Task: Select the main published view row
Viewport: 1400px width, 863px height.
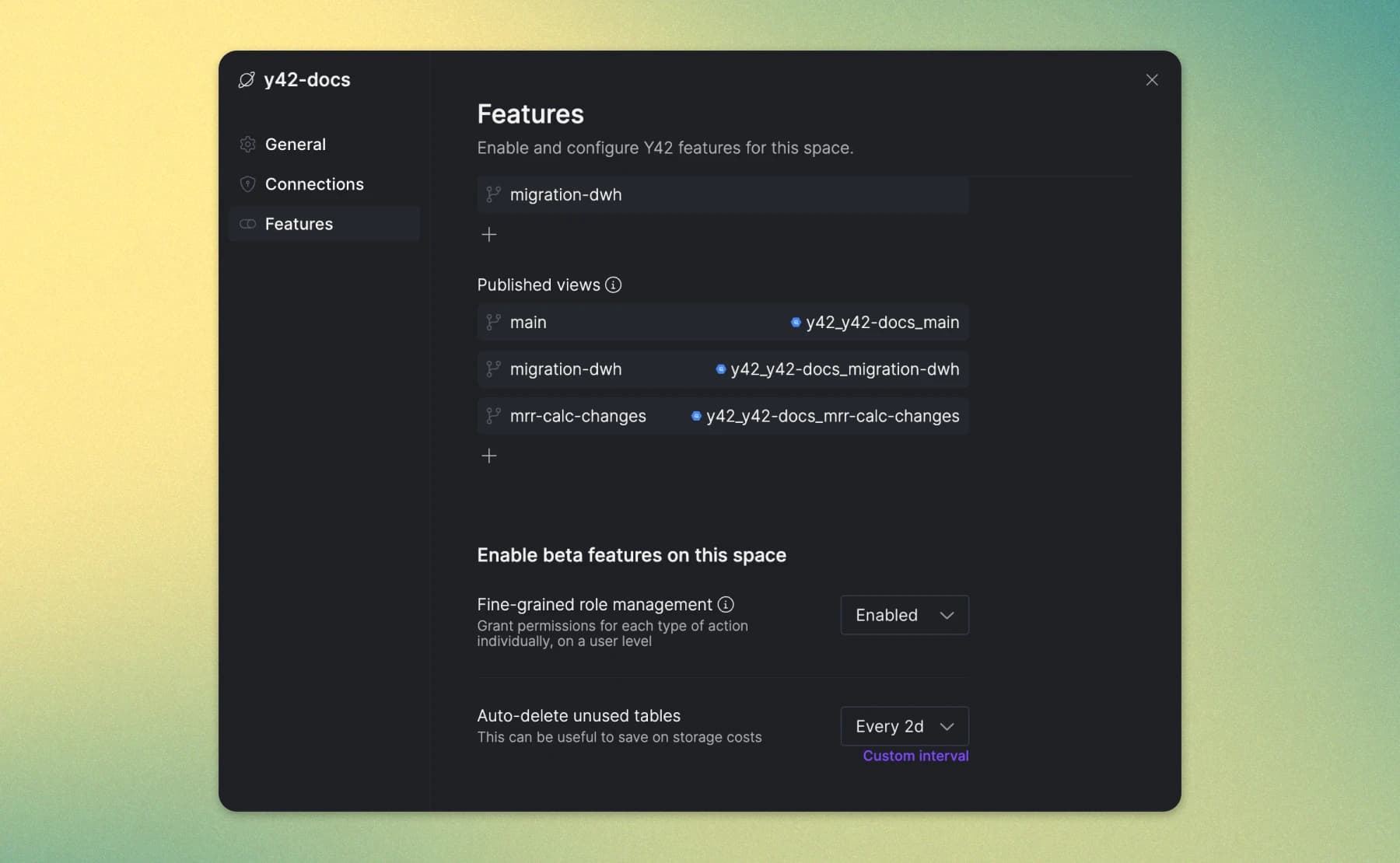Action: tap(723, 322)
